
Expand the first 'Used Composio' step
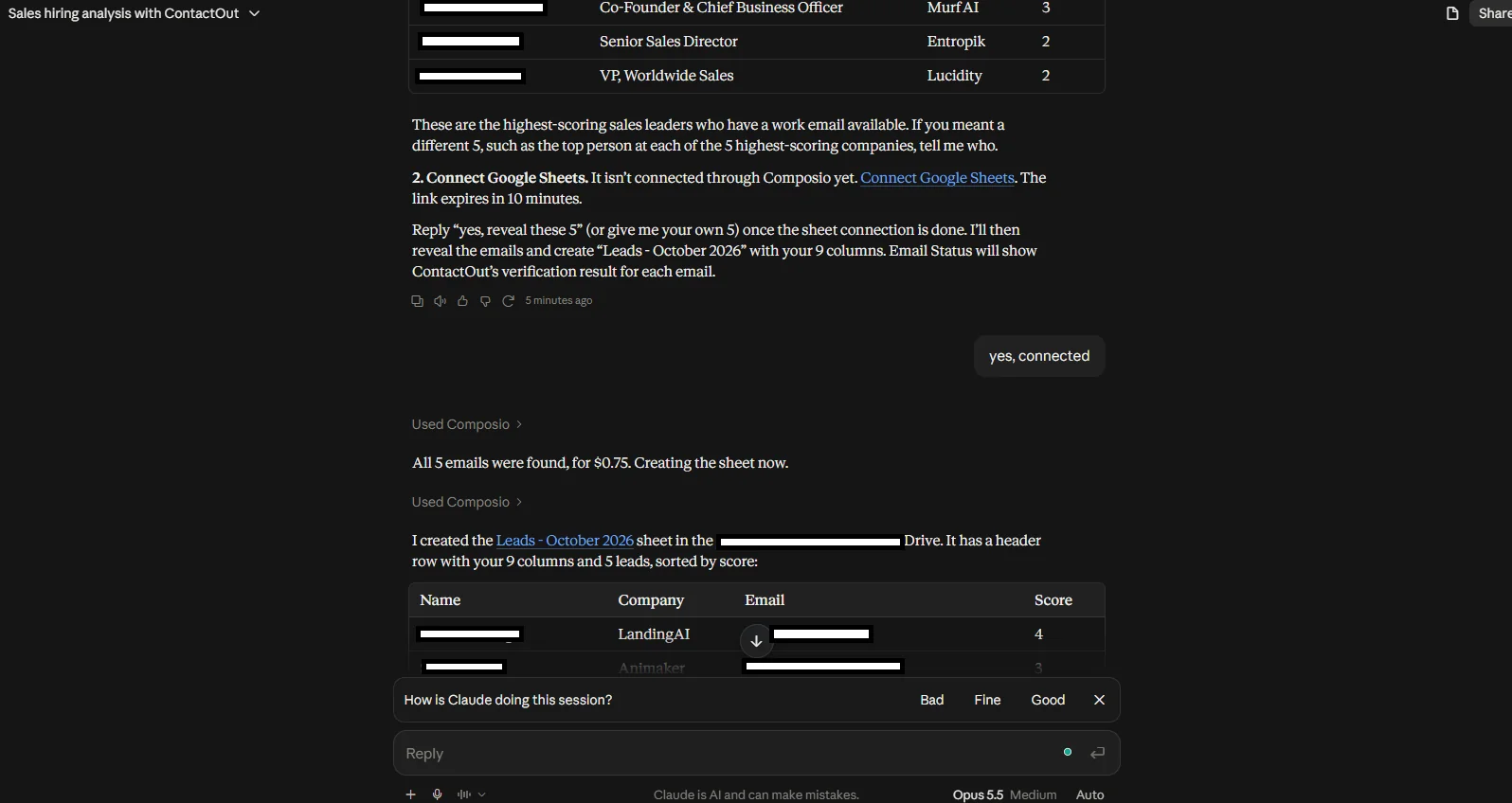467,424
